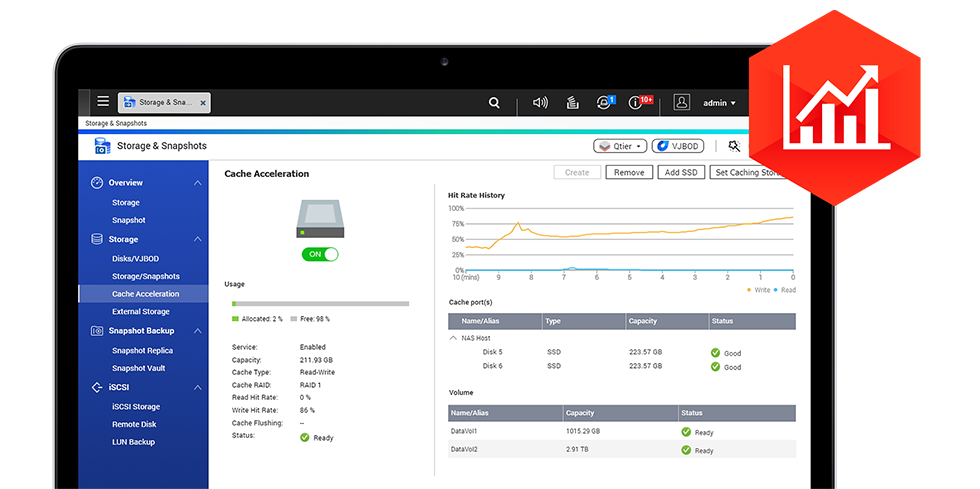Image resolution: width=980 pixels, height=489 pixels.
Task: Turn off the Cache Acceleration ON switch
Action: click(x=320, y=254)
